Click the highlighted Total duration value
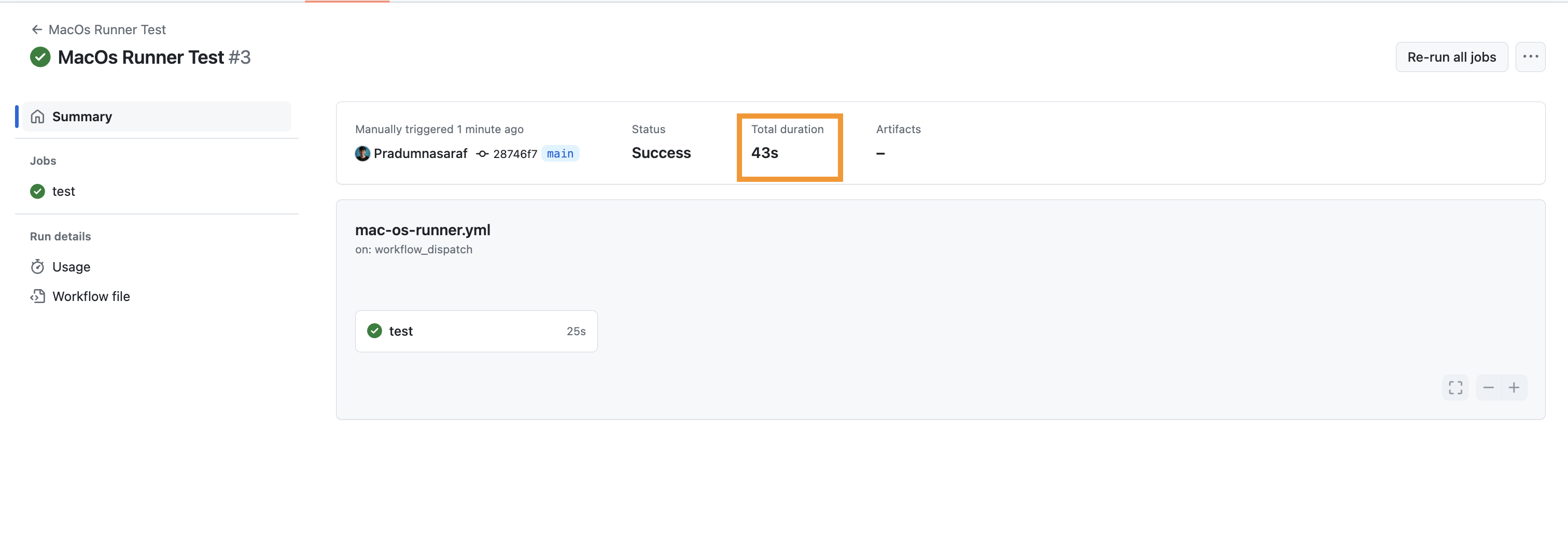Viewport: 1568px width, 545px height. [764, 153]
